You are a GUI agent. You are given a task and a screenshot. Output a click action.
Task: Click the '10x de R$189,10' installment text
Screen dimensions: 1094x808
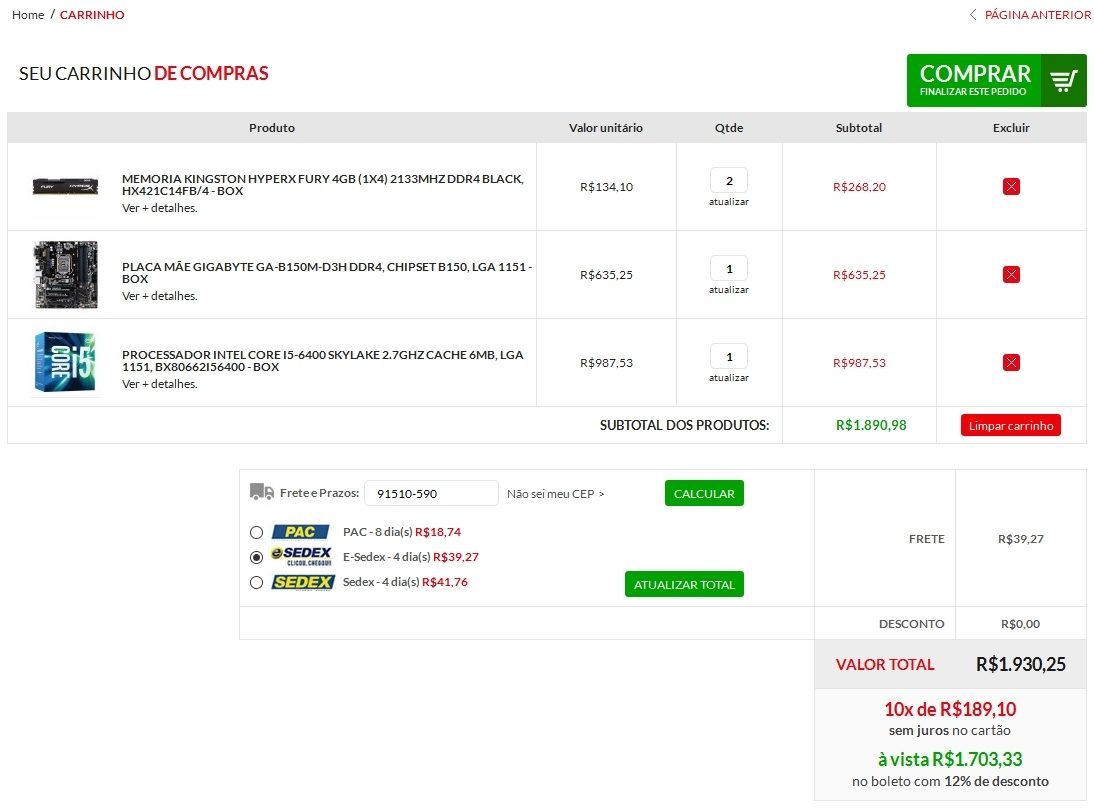click(950, 709)
